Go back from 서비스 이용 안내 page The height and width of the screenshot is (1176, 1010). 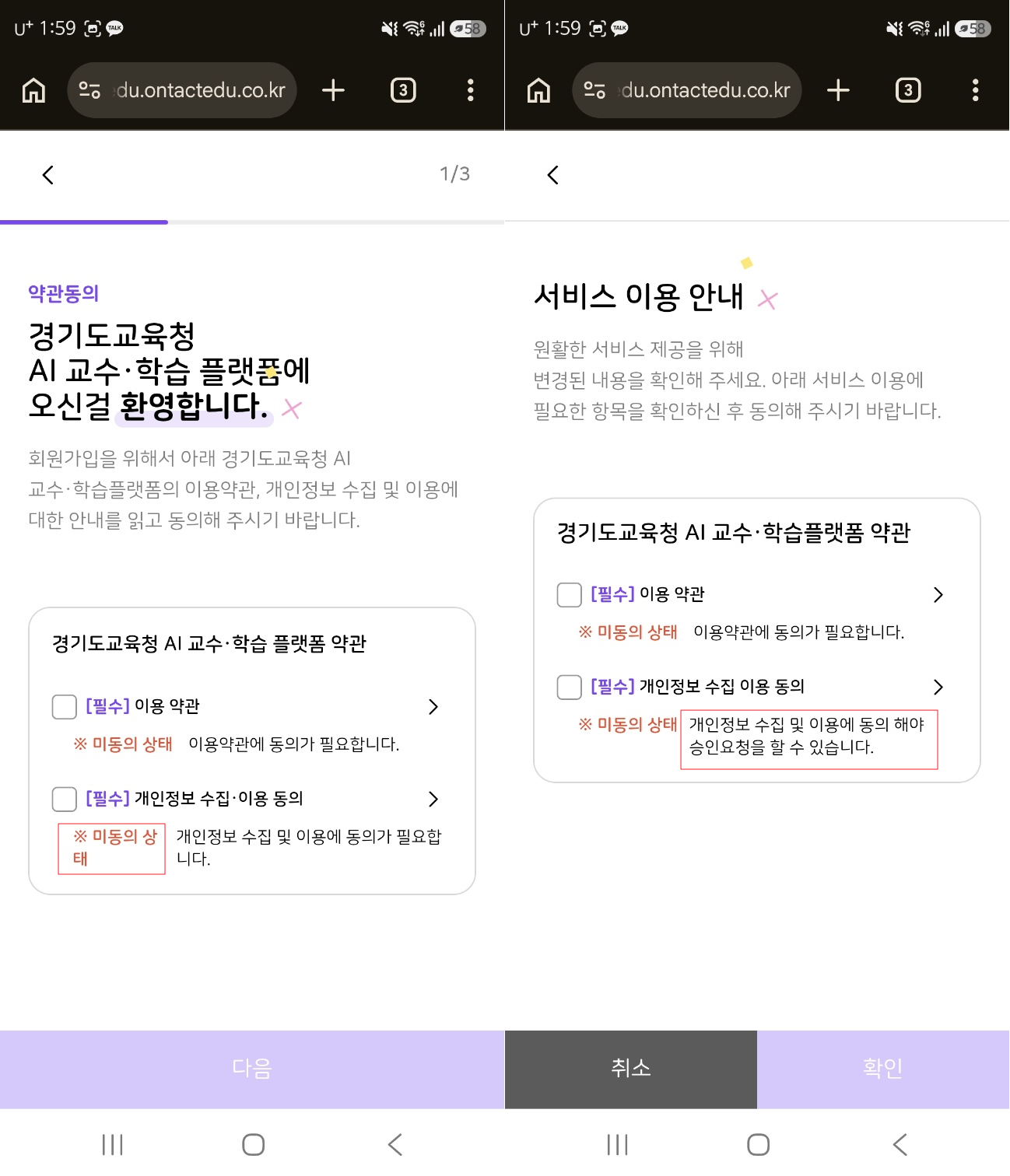tap(553, 175)
